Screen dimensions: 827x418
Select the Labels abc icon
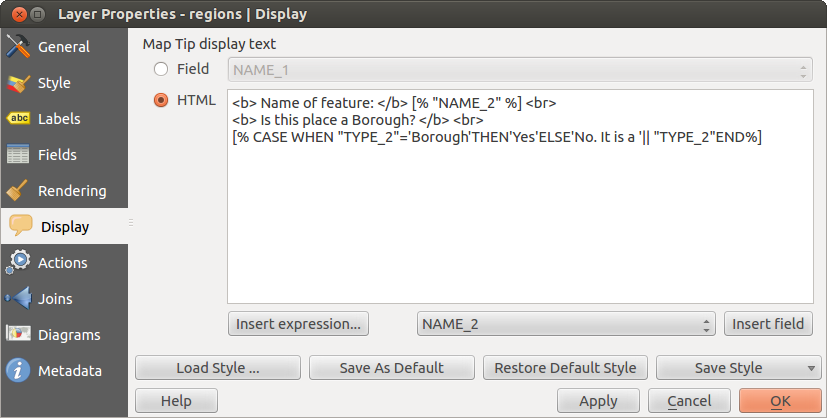pyautogui.click(x=17, y=119)
